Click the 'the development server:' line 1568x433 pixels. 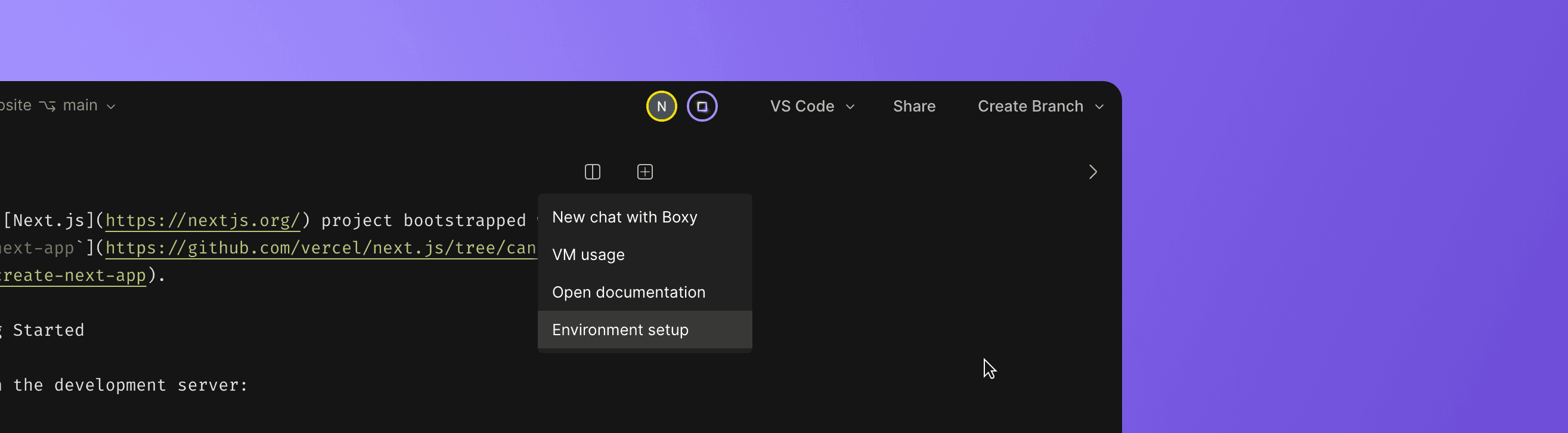click(130, 385)
